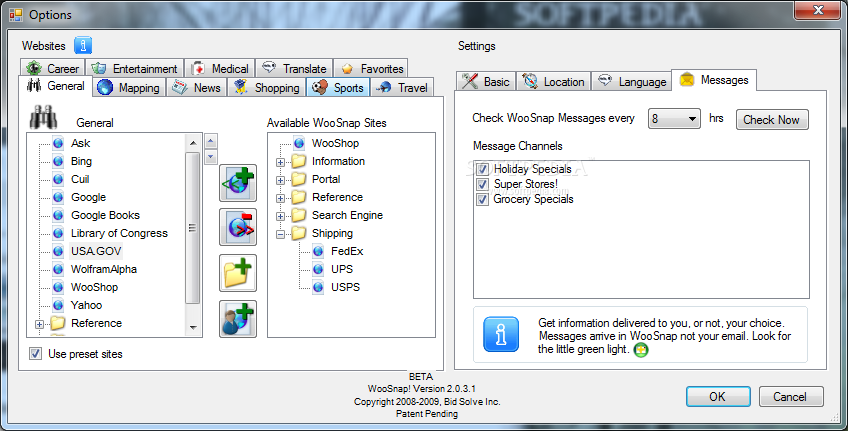Screen dimensions: 848x431
Task: Select the Messages settings tab
Action: pos(714,80)
